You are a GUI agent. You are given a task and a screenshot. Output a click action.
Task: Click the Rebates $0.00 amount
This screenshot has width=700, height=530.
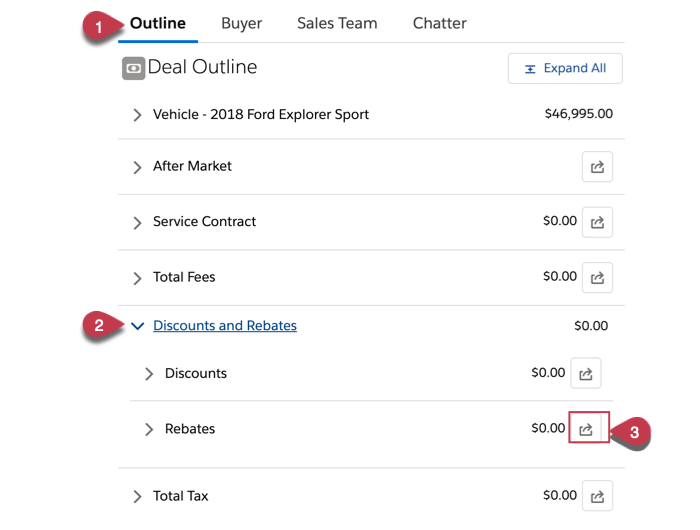[548, 428]
